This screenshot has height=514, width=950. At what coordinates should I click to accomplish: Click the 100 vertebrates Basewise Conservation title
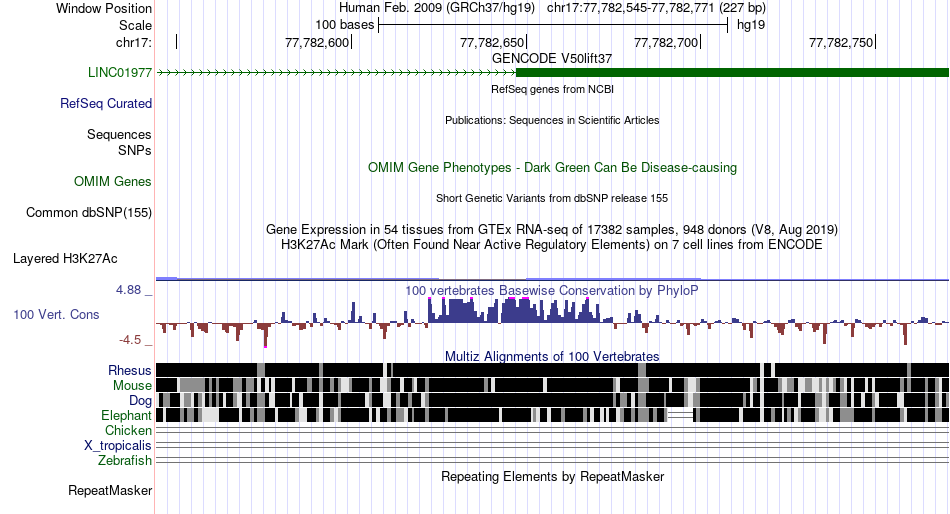(x=552, y=290)
